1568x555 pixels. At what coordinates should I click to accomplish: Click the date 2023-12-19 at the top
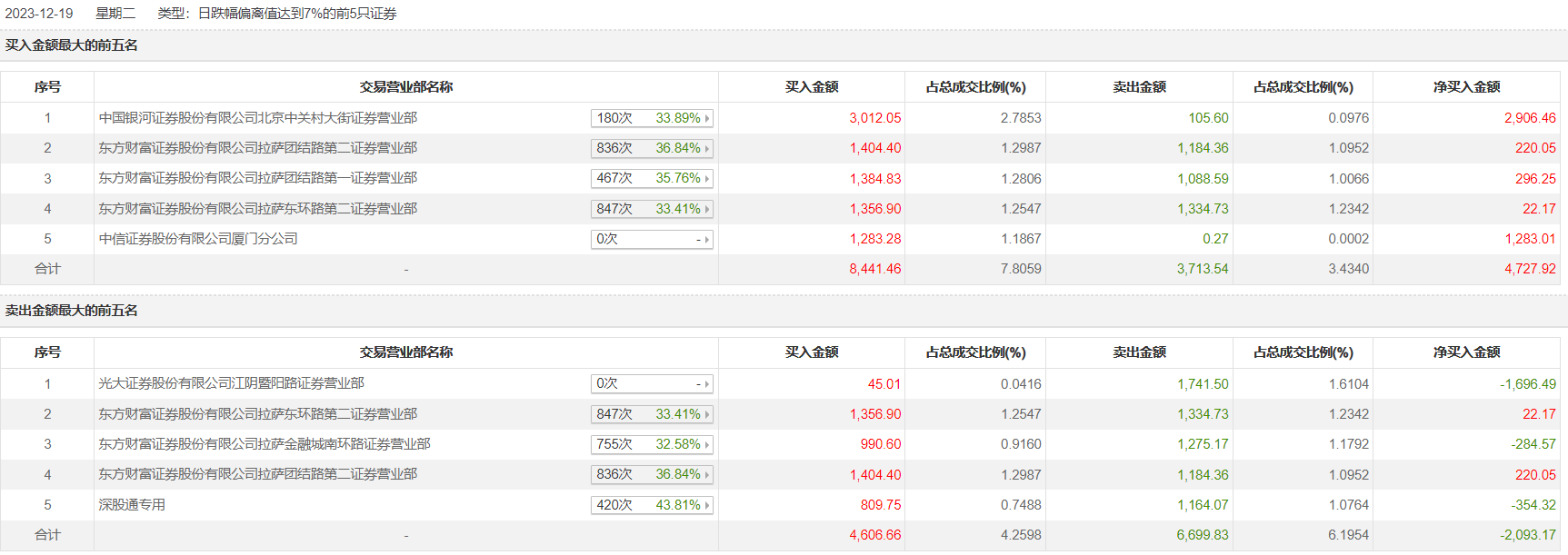coord(39,14)
